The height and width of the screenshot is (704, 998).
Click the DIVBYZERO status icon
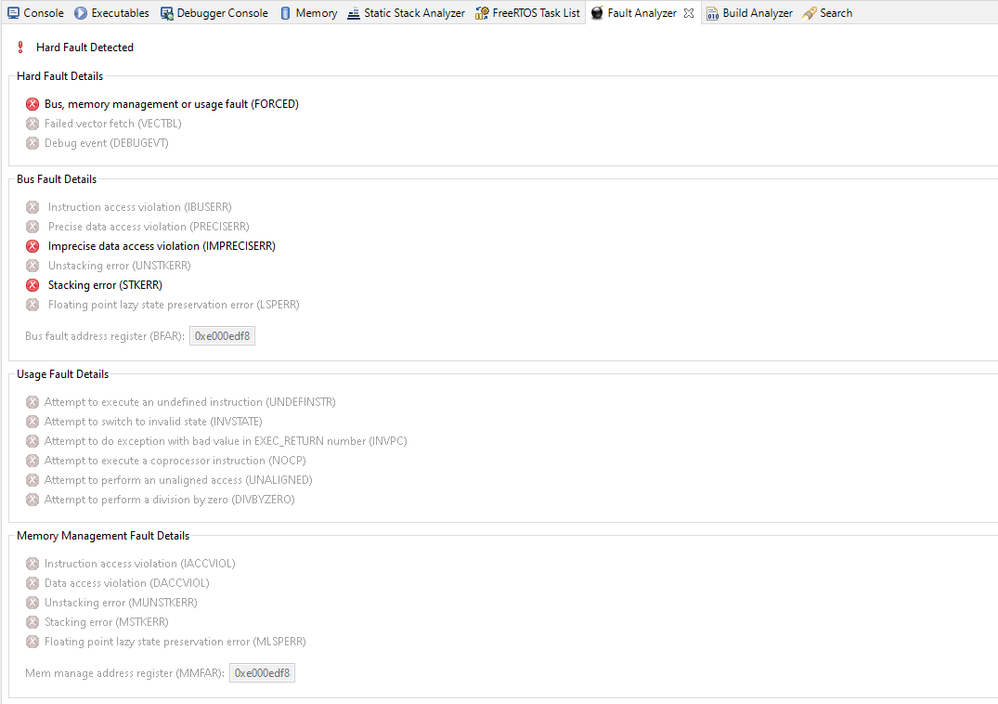pyautogui.click(x=32, y=500)
